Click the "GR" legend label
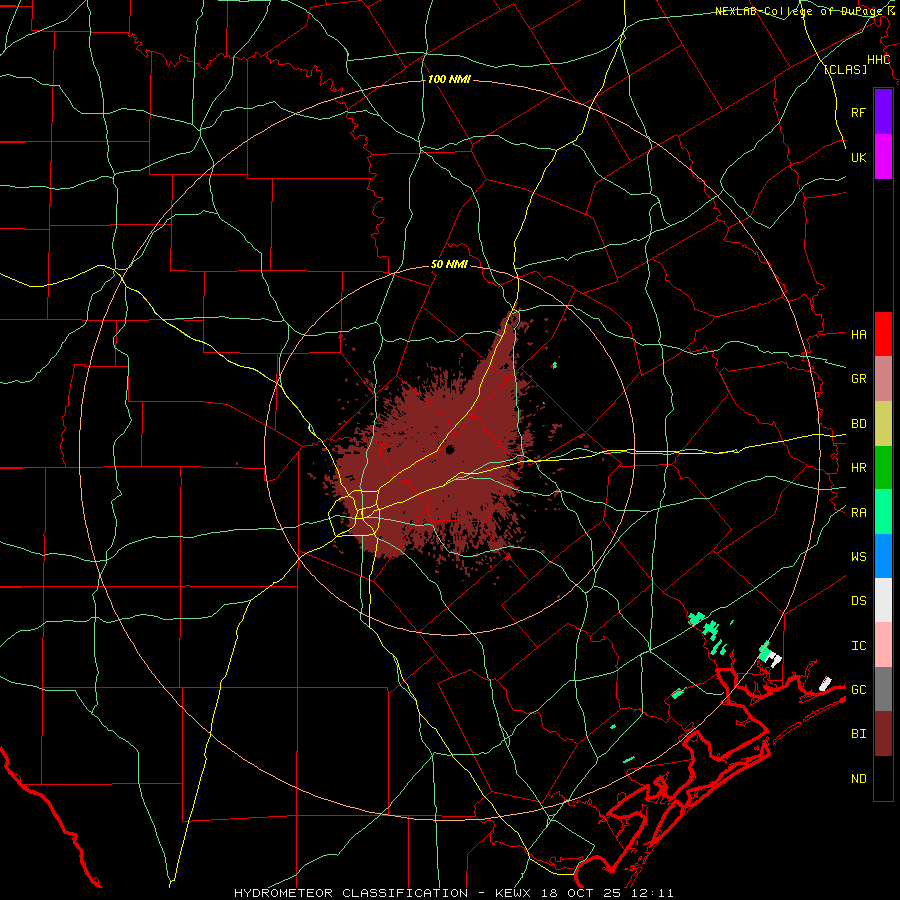 click(x=858, y=379)
